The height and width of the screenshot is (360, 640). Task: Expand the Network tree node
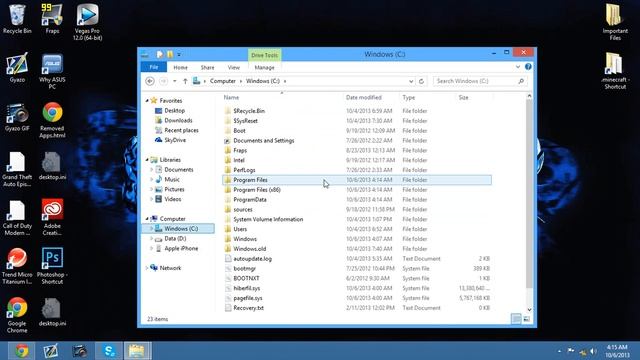147,268
